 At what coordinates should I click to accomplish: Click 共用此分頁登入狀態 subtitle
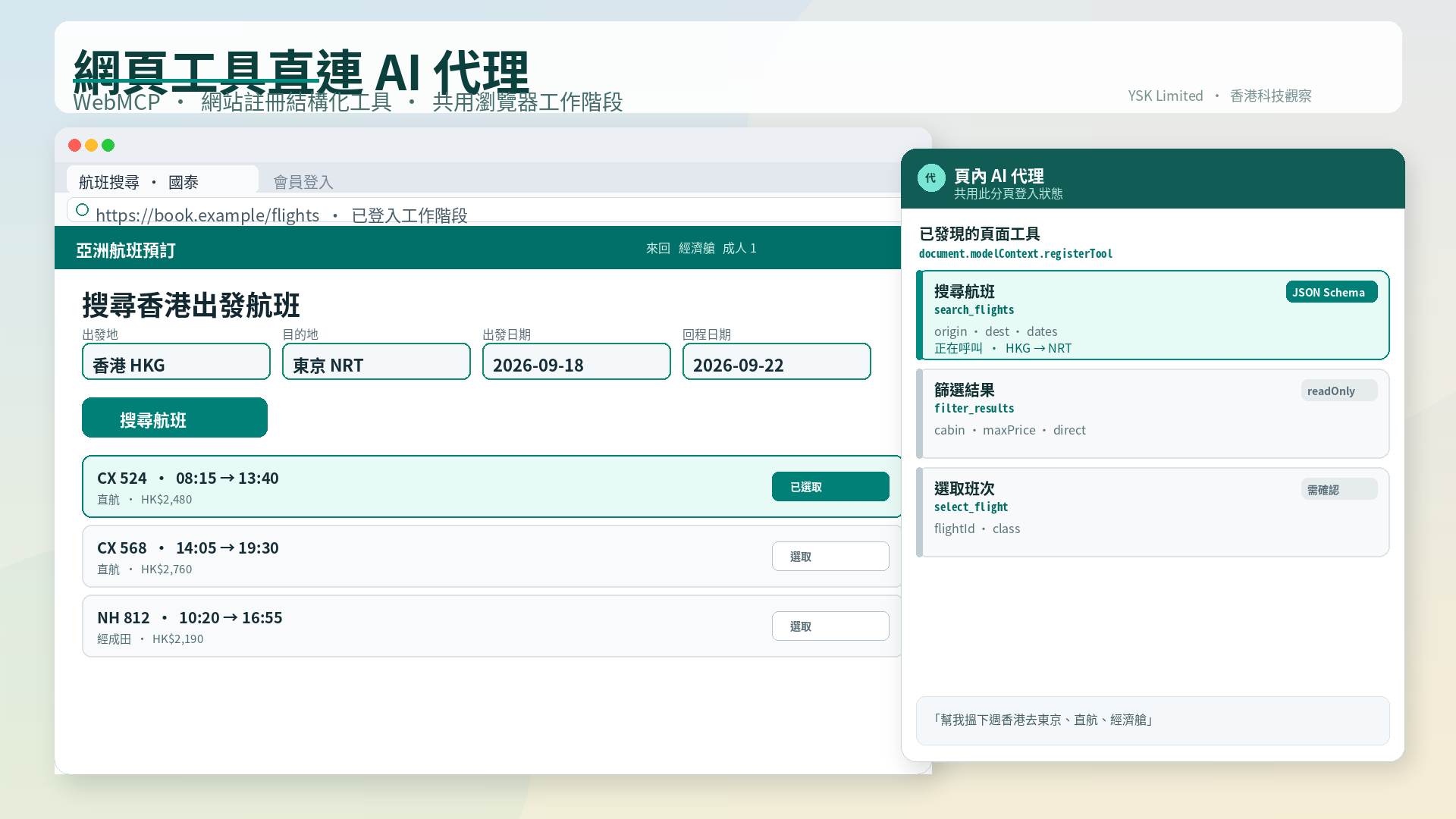coord(1009,193)
